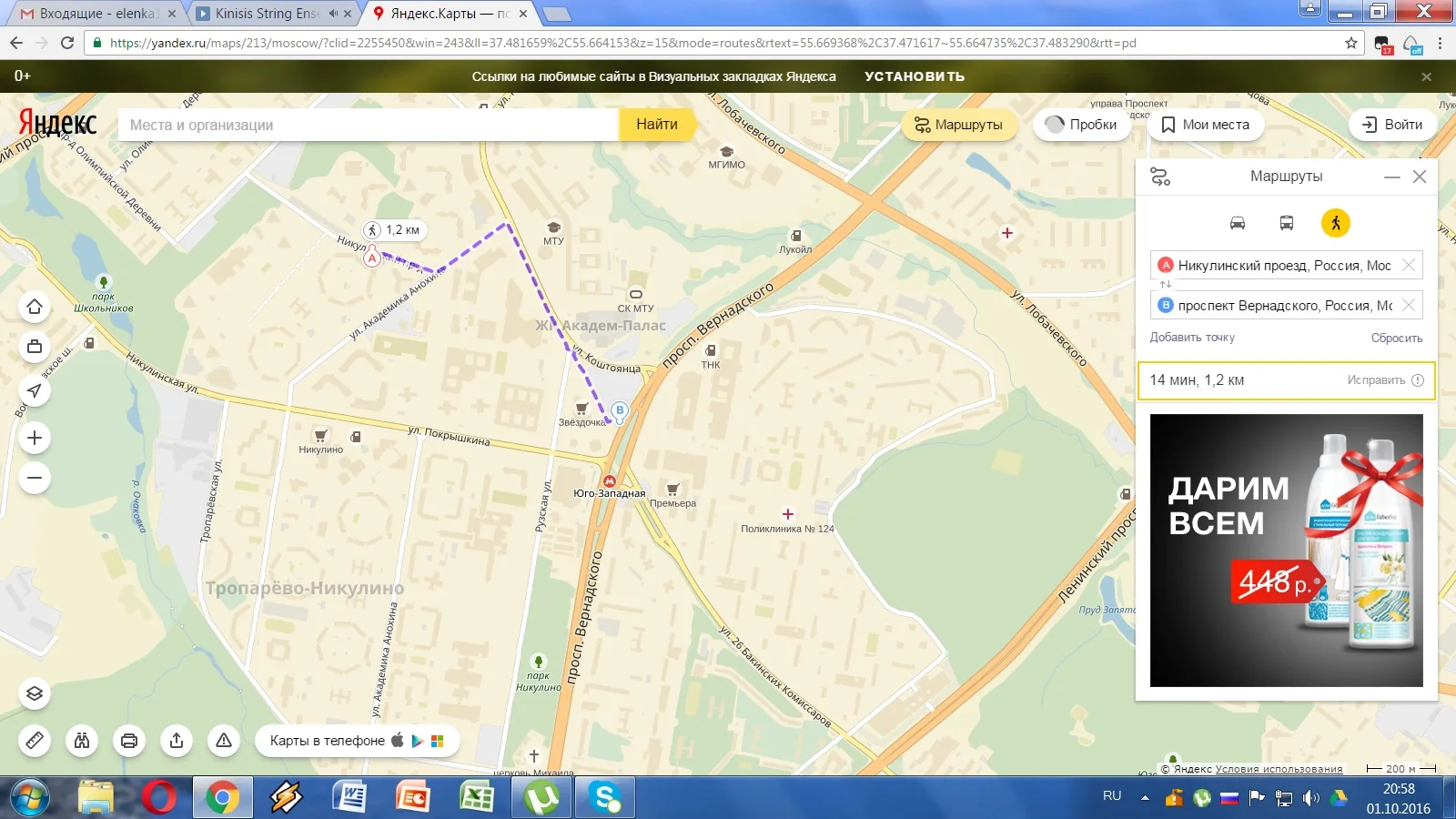Screen dimensions: 1456x819
Task: Select the car route mode icon
Action: point(1238,223)
